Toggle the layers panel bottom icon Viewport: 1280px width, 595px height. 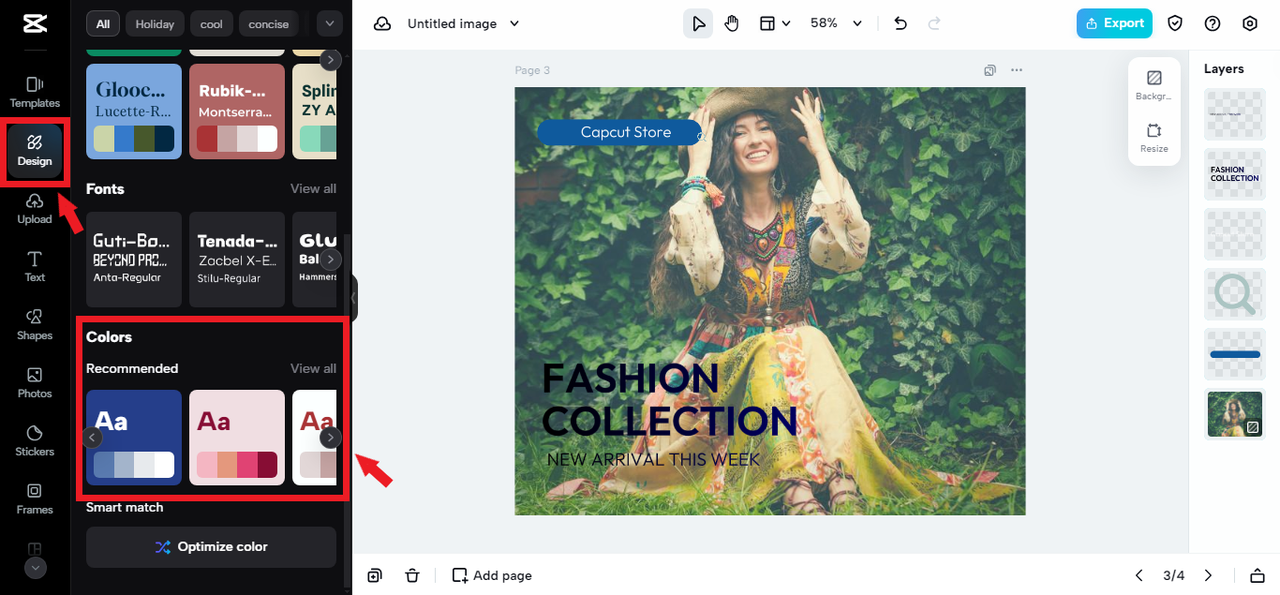(1257, 575)
